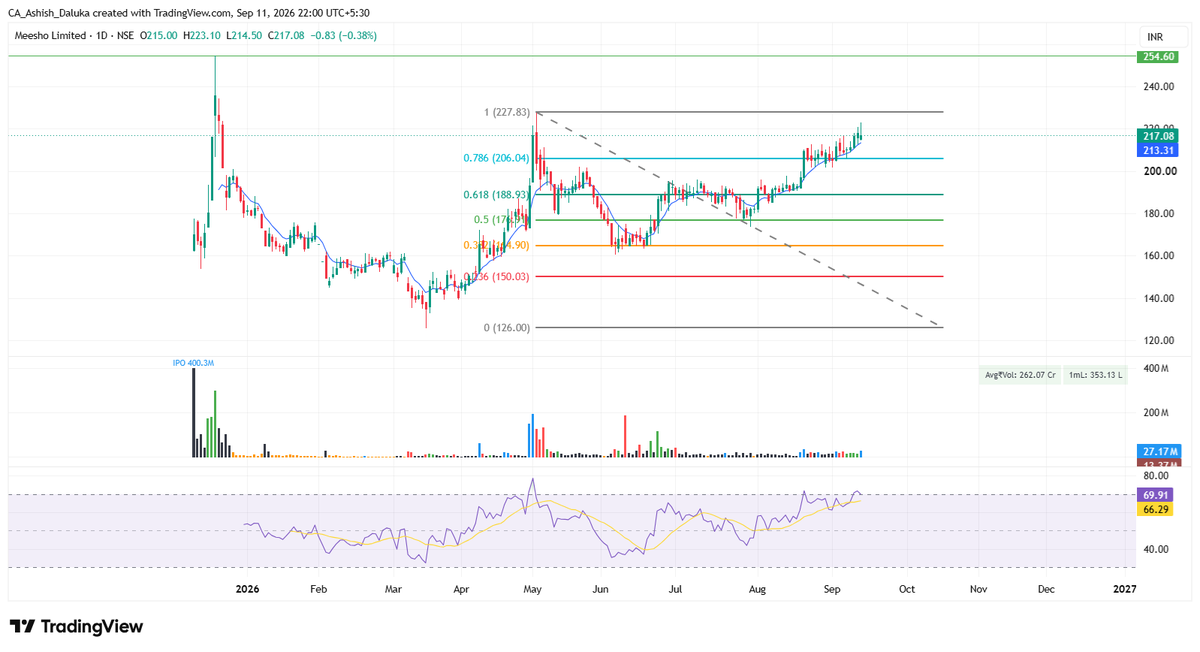Select the orange 0.382 Fib level label
This screenshot has width=1200, height=652.
(x=495, y=245)
